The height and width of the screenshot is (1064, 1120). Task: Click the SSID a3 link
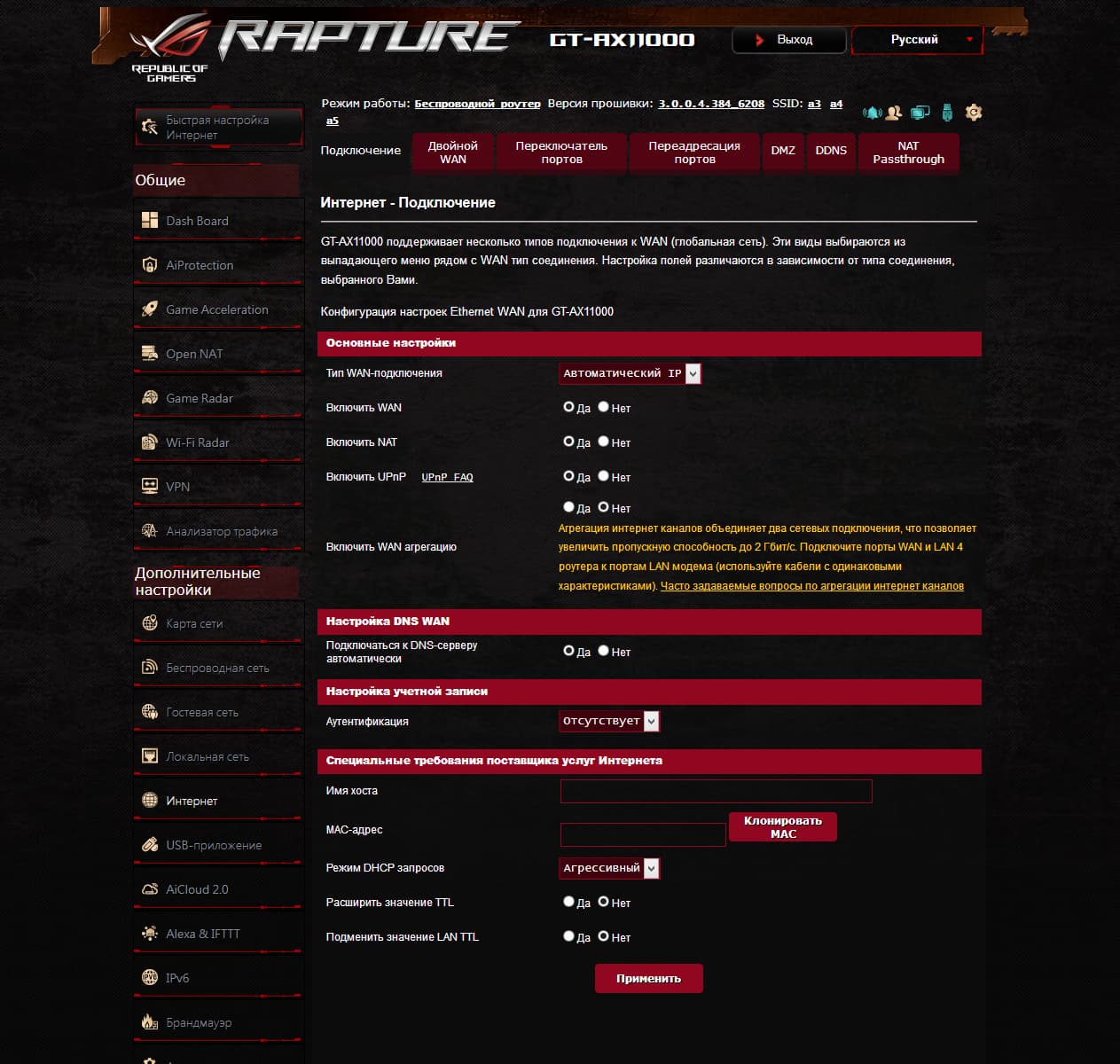click(814, 104)
